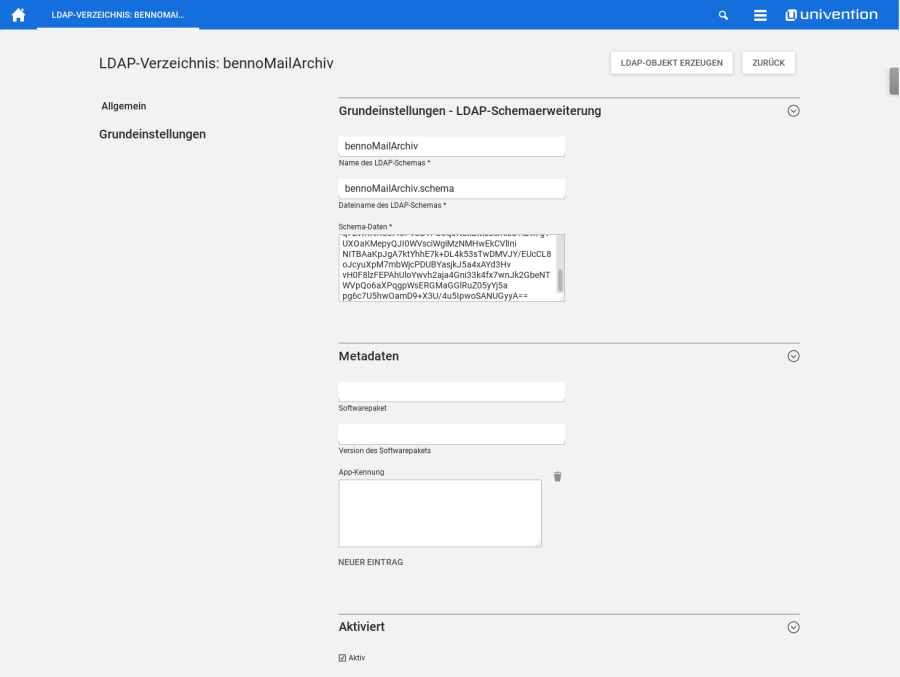900x677 pixels.
Task: Click into the Softwarepaket field
Action: pos(451,391)
